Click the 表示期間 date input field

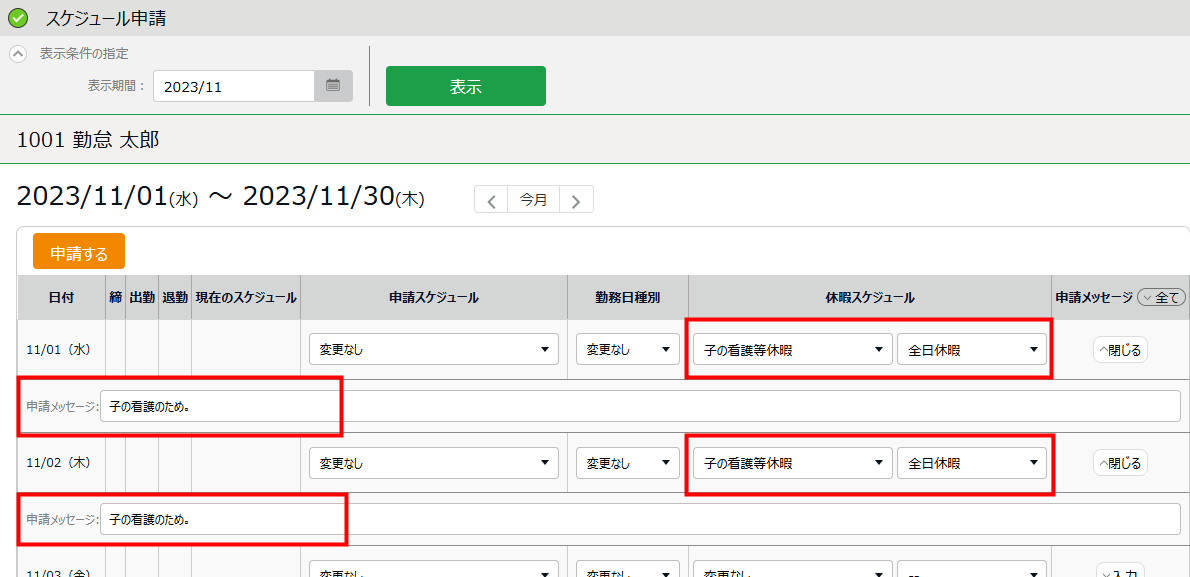click(x=234, y=86)
